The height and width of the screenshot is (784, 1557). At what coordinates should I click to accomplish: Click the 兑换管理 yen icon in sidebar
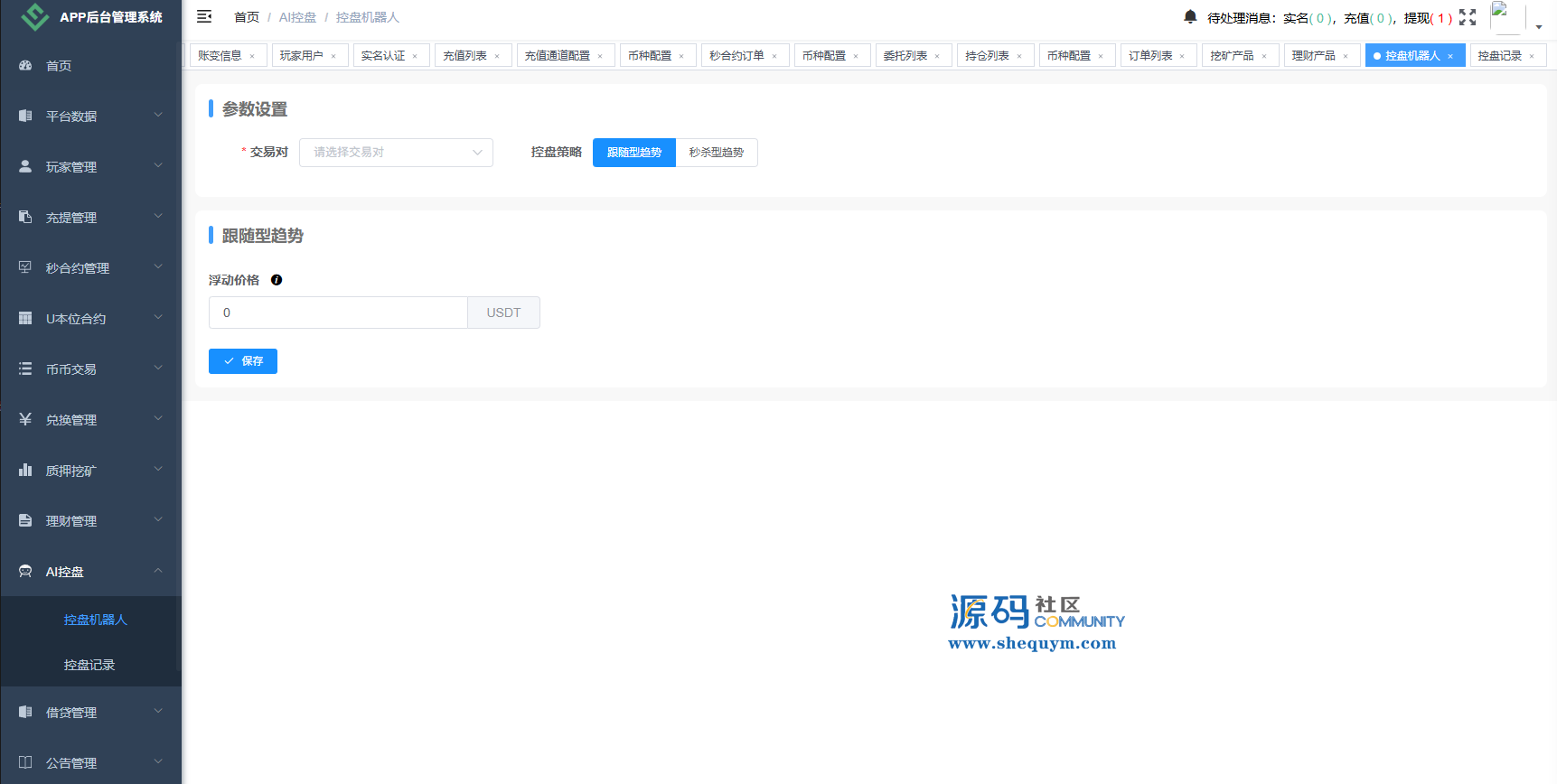25,420
